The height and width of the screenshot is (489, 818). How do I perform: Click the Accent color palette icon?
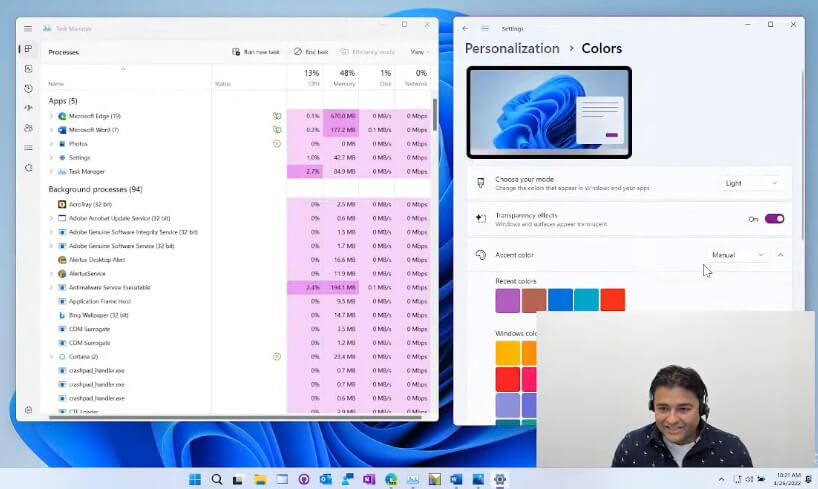(481, 255)
